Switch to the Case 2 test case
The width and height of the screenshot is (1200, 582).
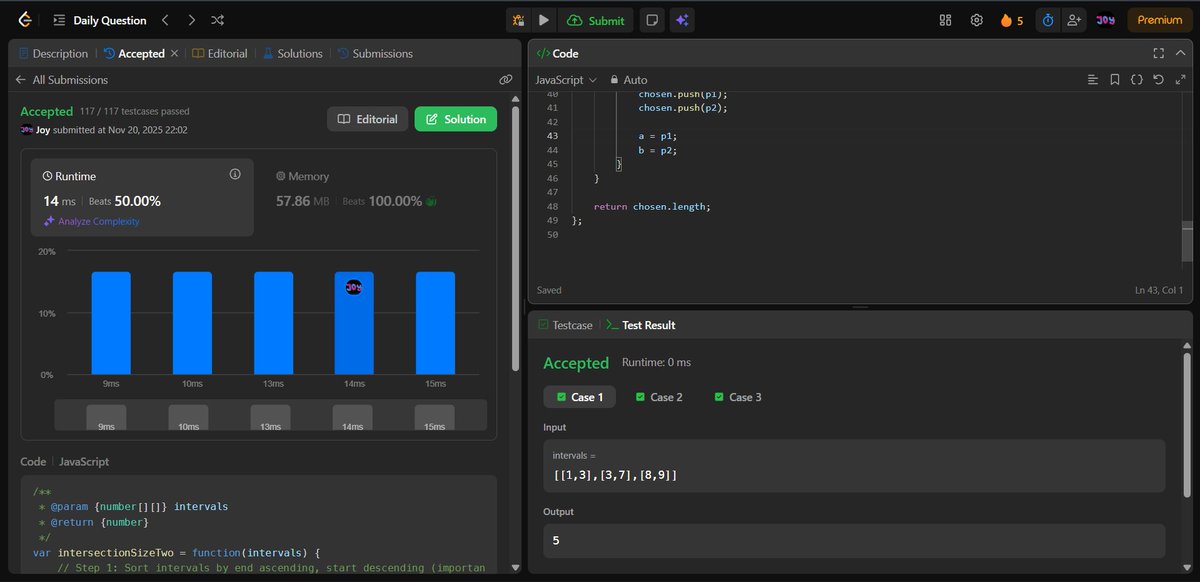[x=659, y=397]
